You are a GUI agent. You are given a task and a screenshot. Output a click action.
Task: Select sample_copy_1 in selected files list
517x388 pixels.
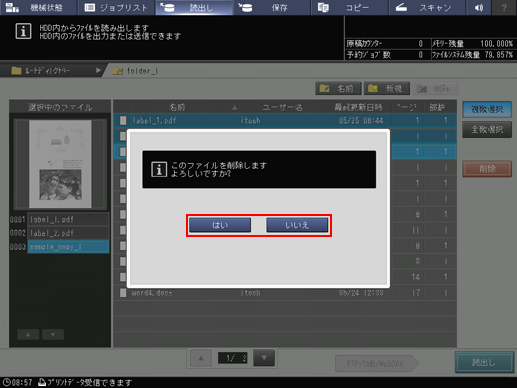tap(68, 247)
